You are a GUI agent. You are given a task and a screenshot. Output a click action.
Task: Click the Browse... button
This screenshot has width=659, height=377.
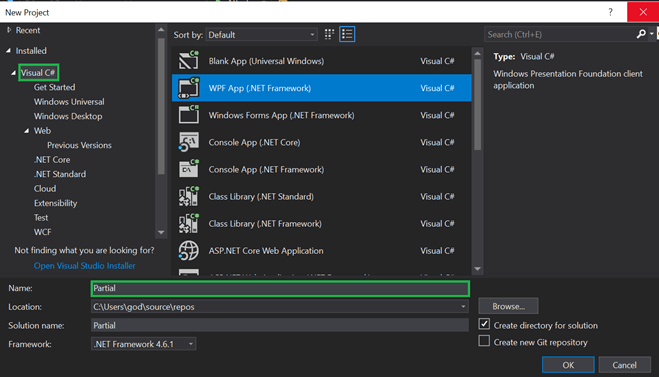coord(508,306)
